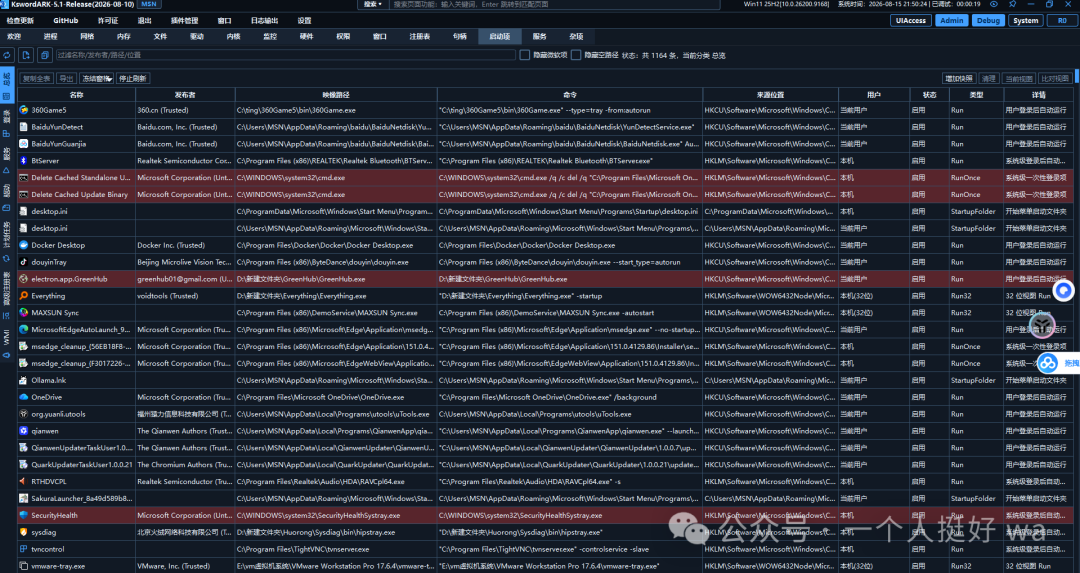Sort by the 发布者 column header

point(185,95)
